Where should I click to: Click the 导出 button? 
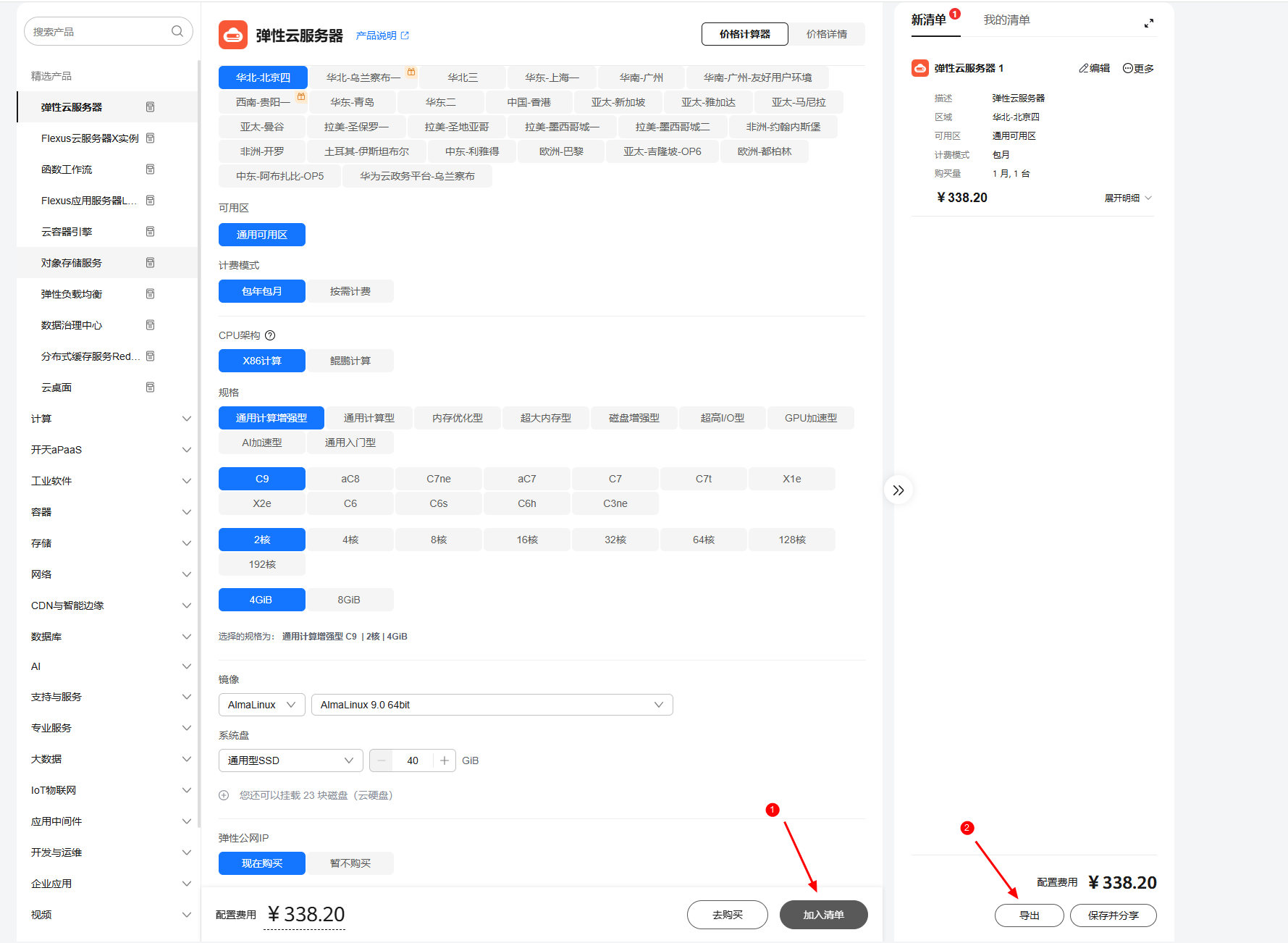(x=1030, y=915)
